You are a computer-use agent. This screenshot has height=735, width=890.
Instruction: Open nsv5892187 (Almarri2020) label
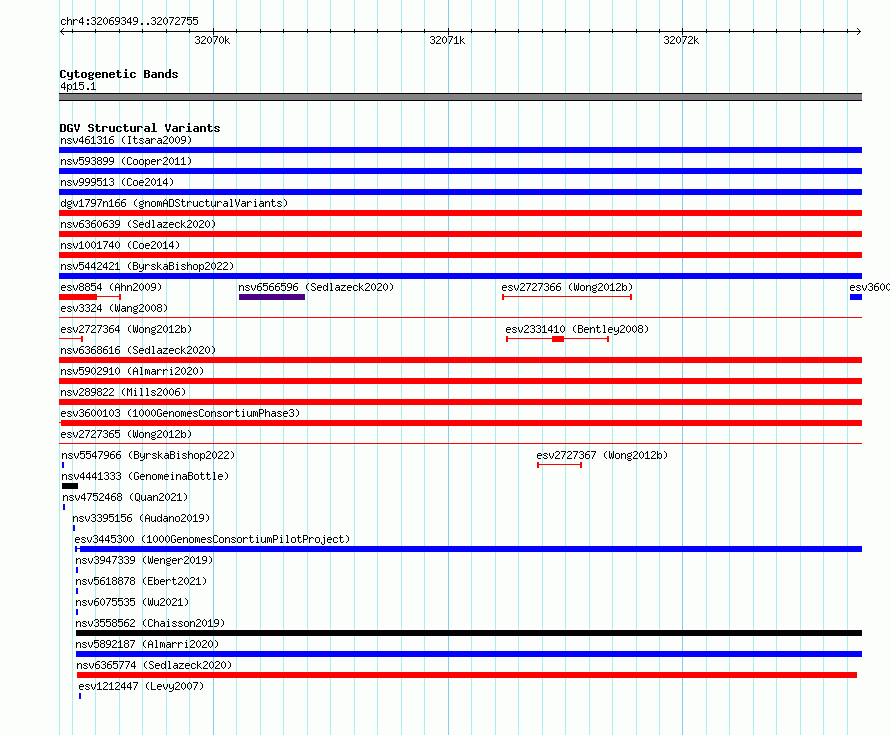[147, 644]
